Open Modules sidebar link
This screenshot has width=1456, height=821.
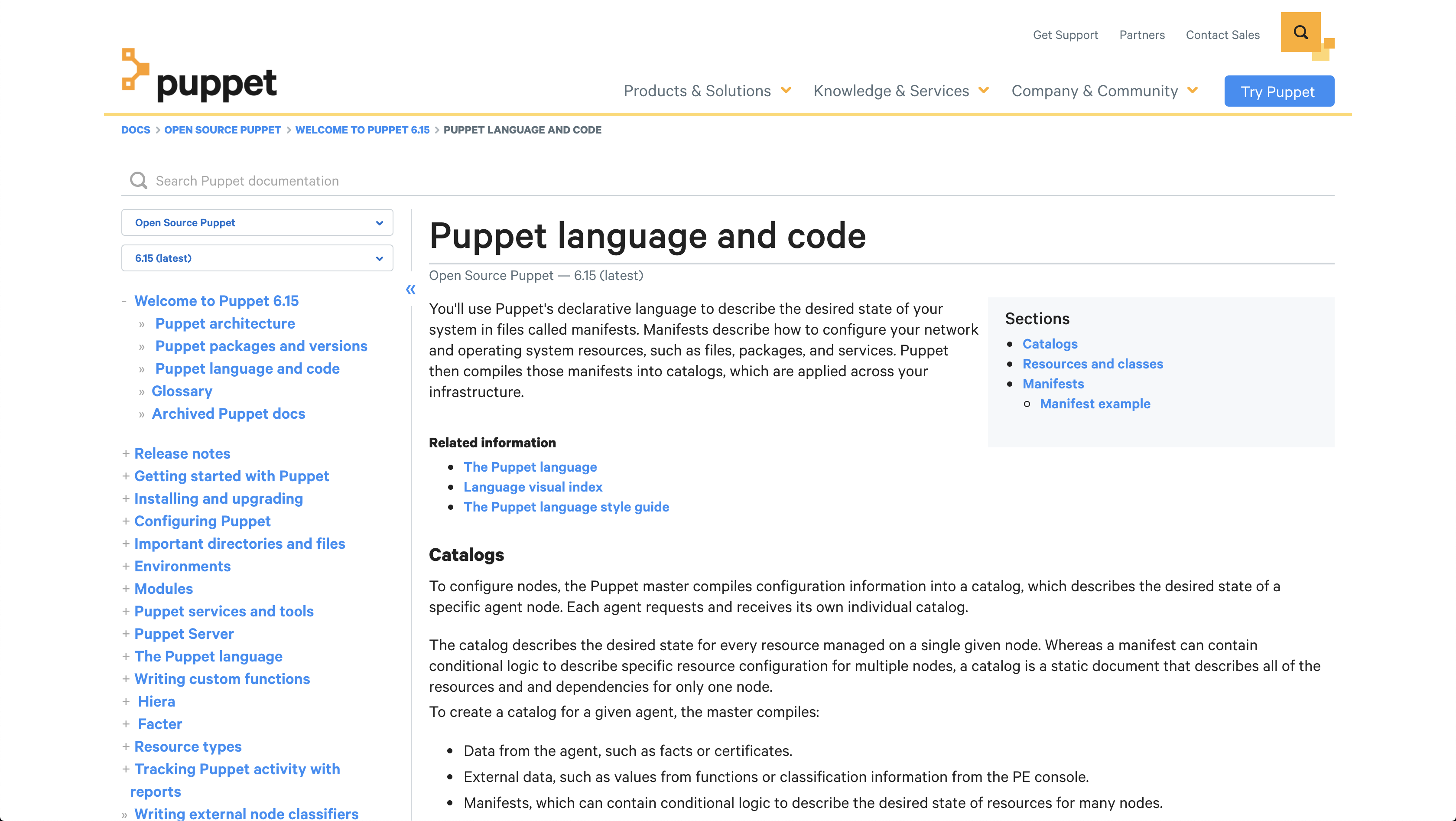(163, 589)
